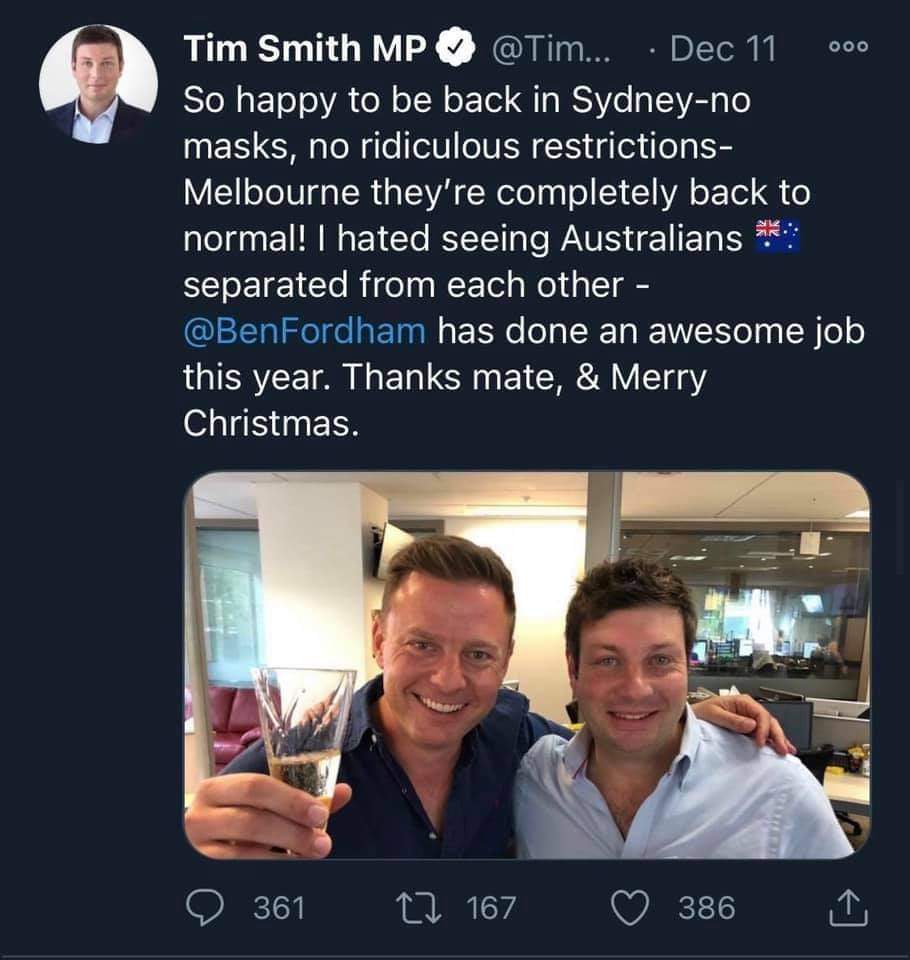
Task: Open the Dec 11 timestamp link
Action: (x=723, y=50)
